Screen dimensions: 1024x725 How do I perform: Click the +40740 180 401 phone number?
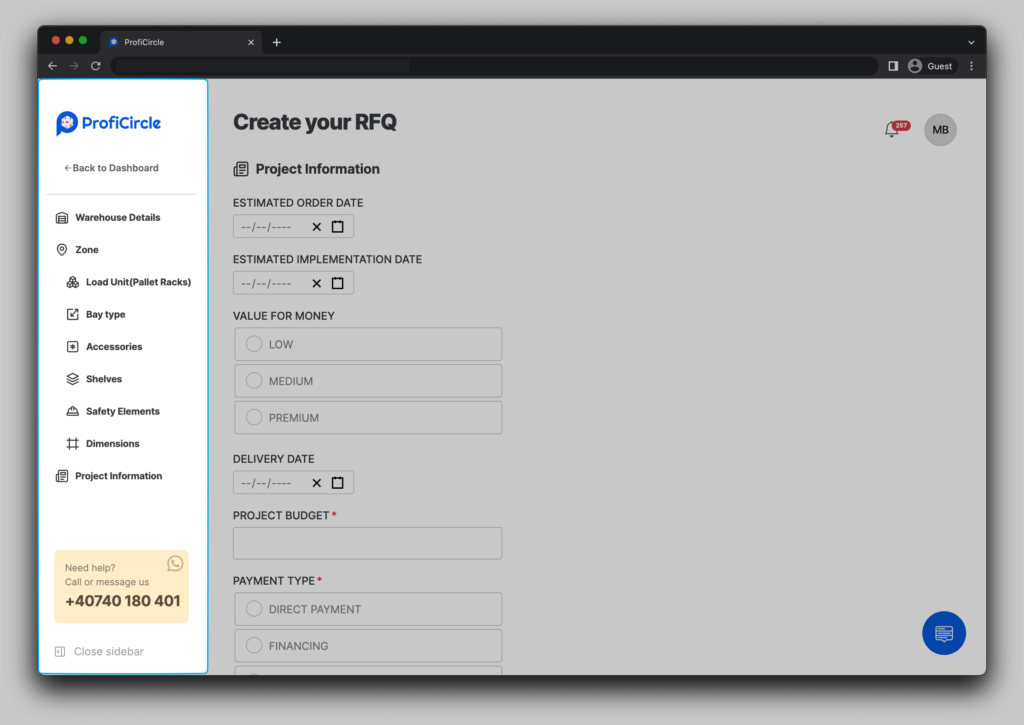tap(123, 601)
